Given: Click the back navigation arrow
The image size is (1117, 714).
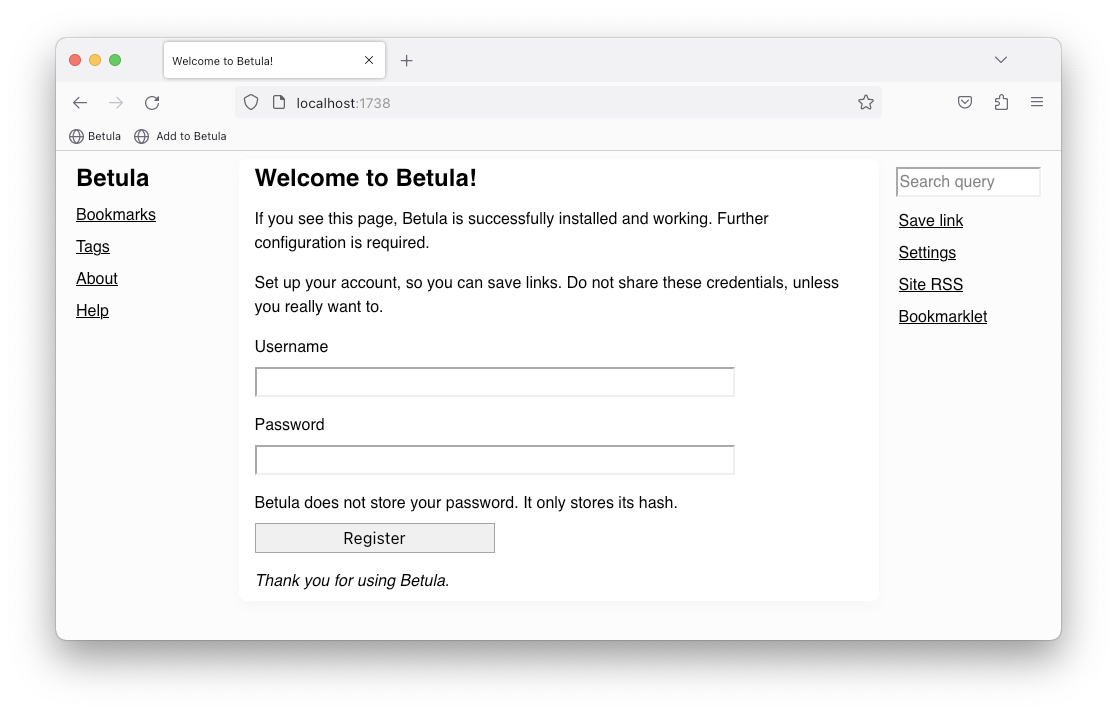Looking at the screenshot, I should tap(80, 103).
